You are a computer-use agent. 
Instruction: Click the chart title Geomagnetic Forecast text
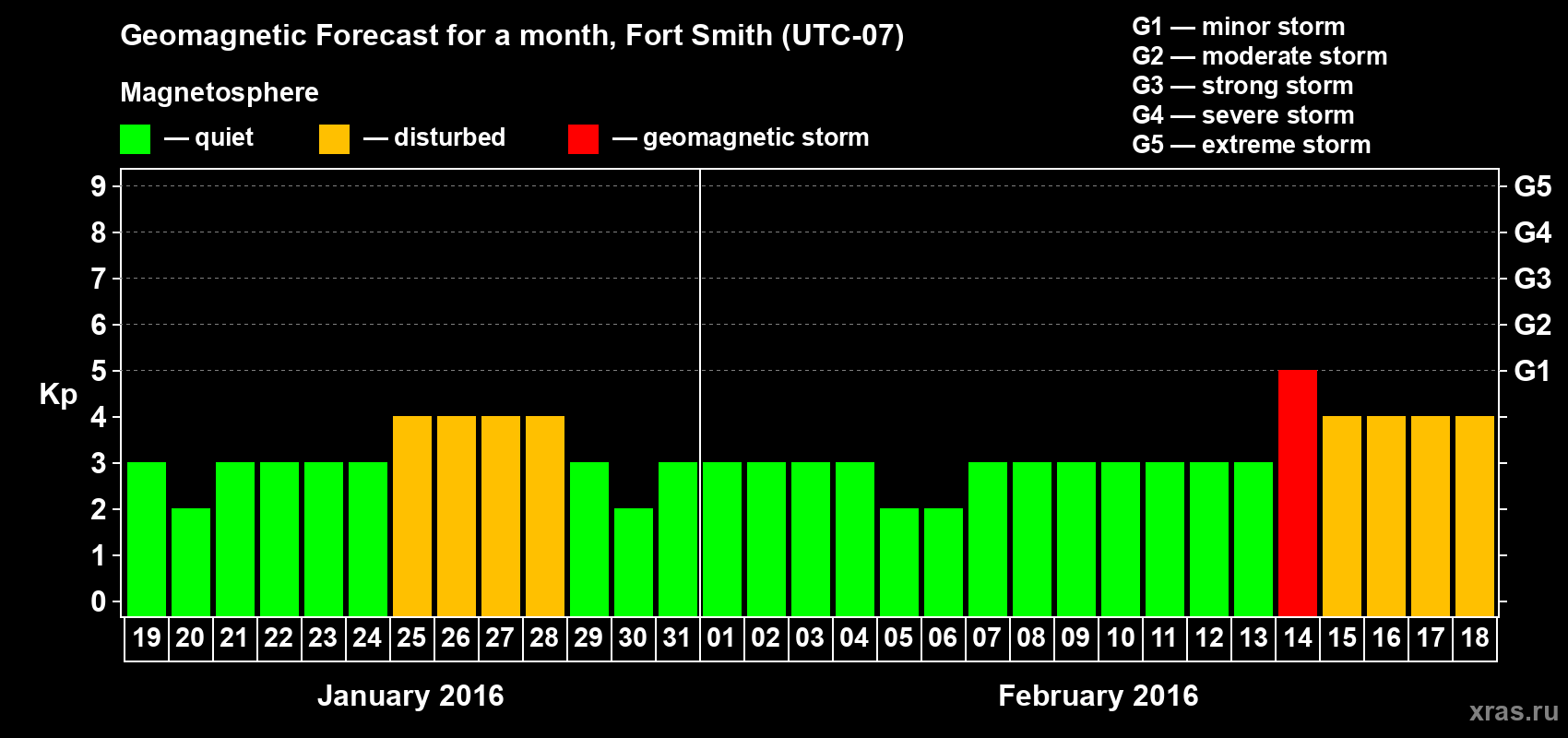coord(512,36)
